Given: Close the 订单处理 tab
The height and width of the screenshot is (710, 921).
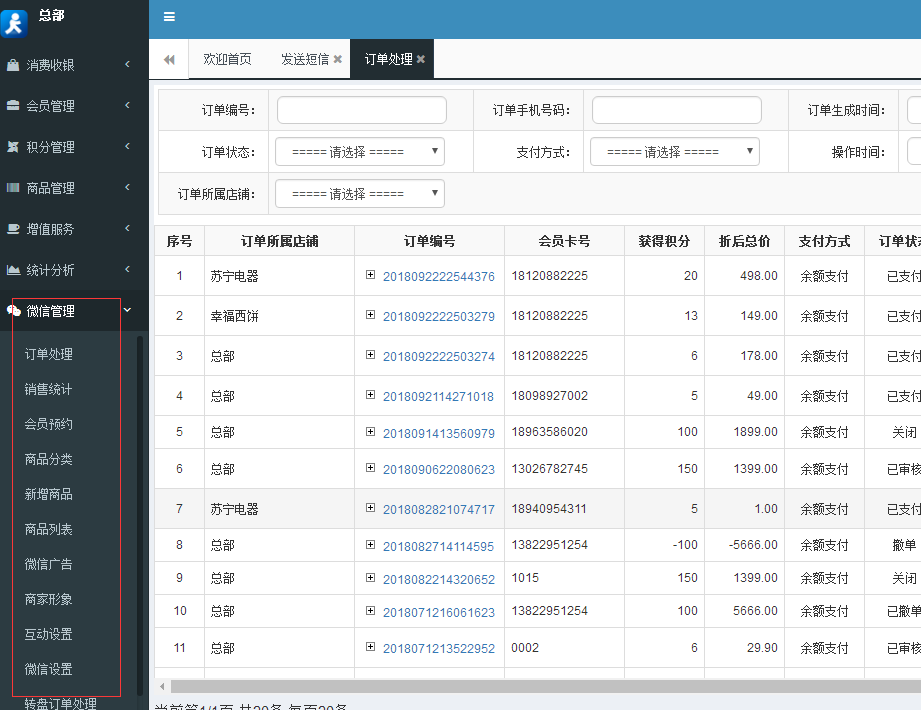Looking at the screenshot, I should pyautogui.click(x=420, y=58).
